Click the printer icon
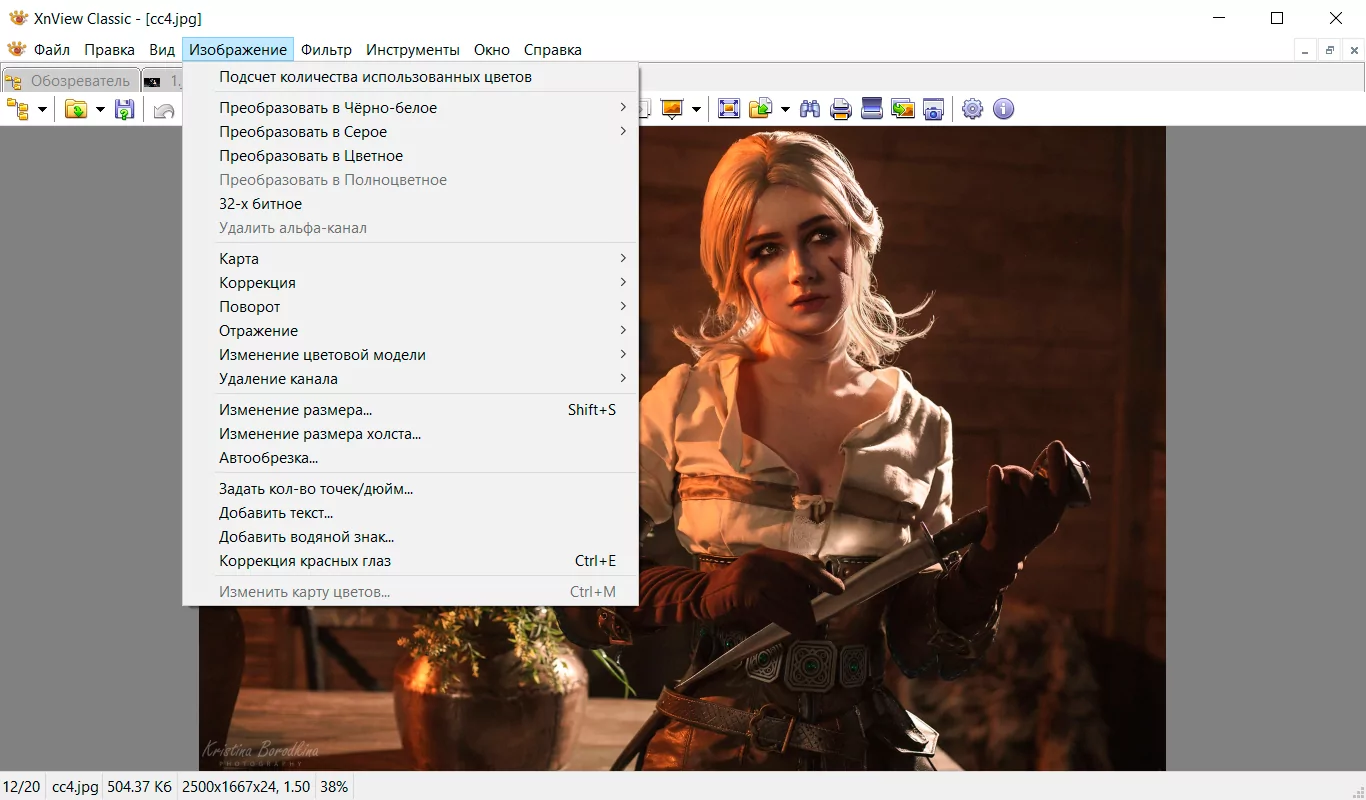This screenshot has width=1366, height=800. point(841,108)
